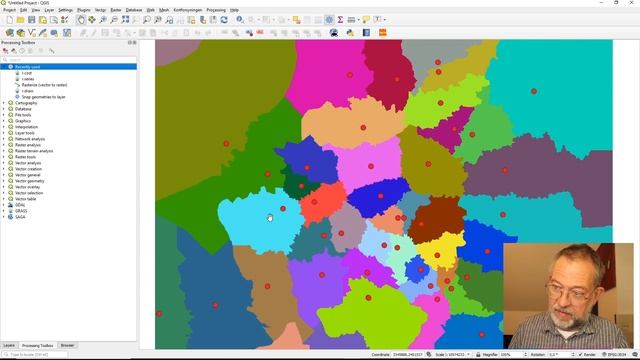Click the Toolbox options wrench icon
The height and width of the screenshot is (360, 640).
pos(52,51)
